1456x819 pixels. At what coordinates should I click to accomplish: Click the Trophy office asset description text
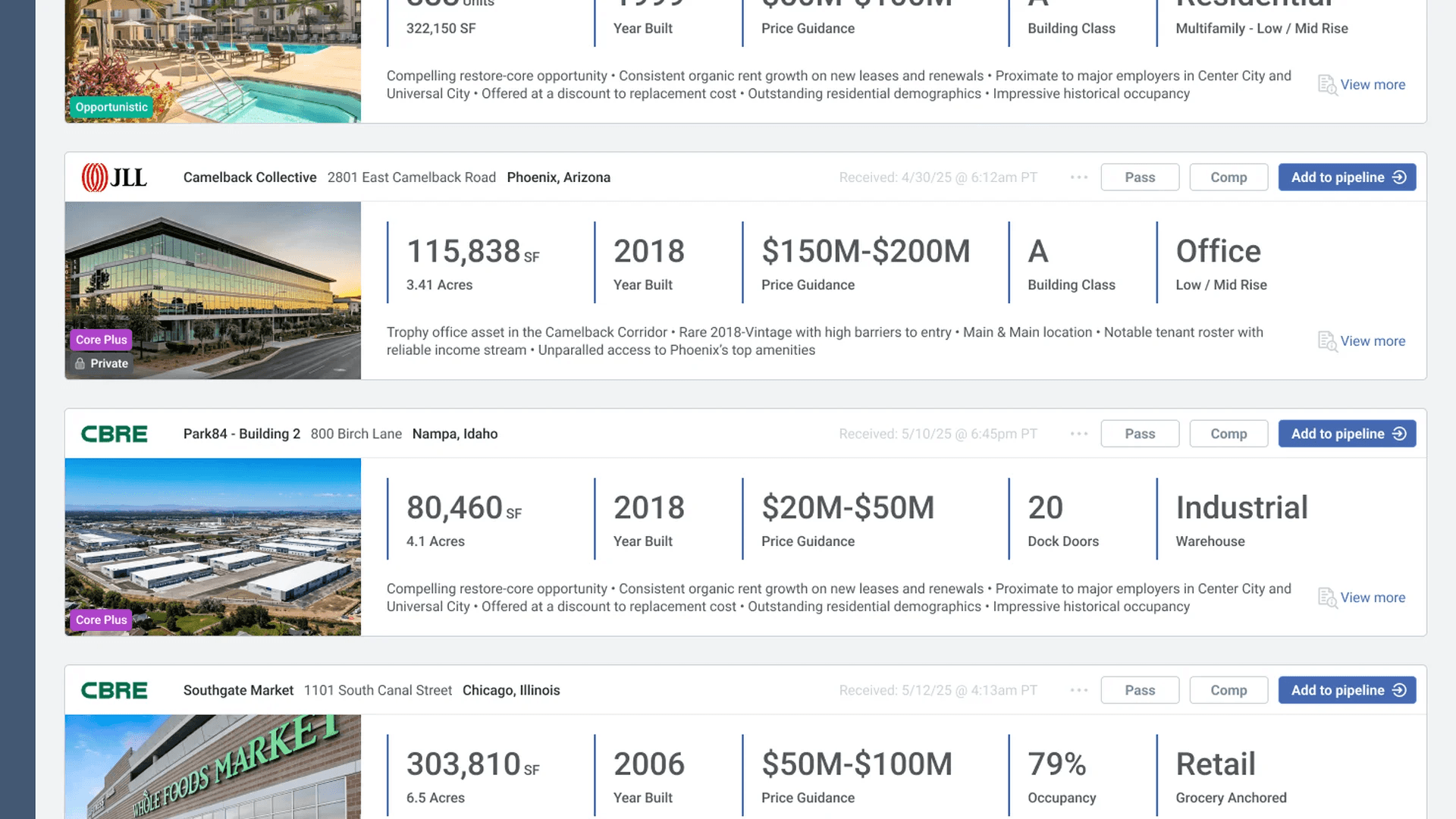[x=825, y=341]
